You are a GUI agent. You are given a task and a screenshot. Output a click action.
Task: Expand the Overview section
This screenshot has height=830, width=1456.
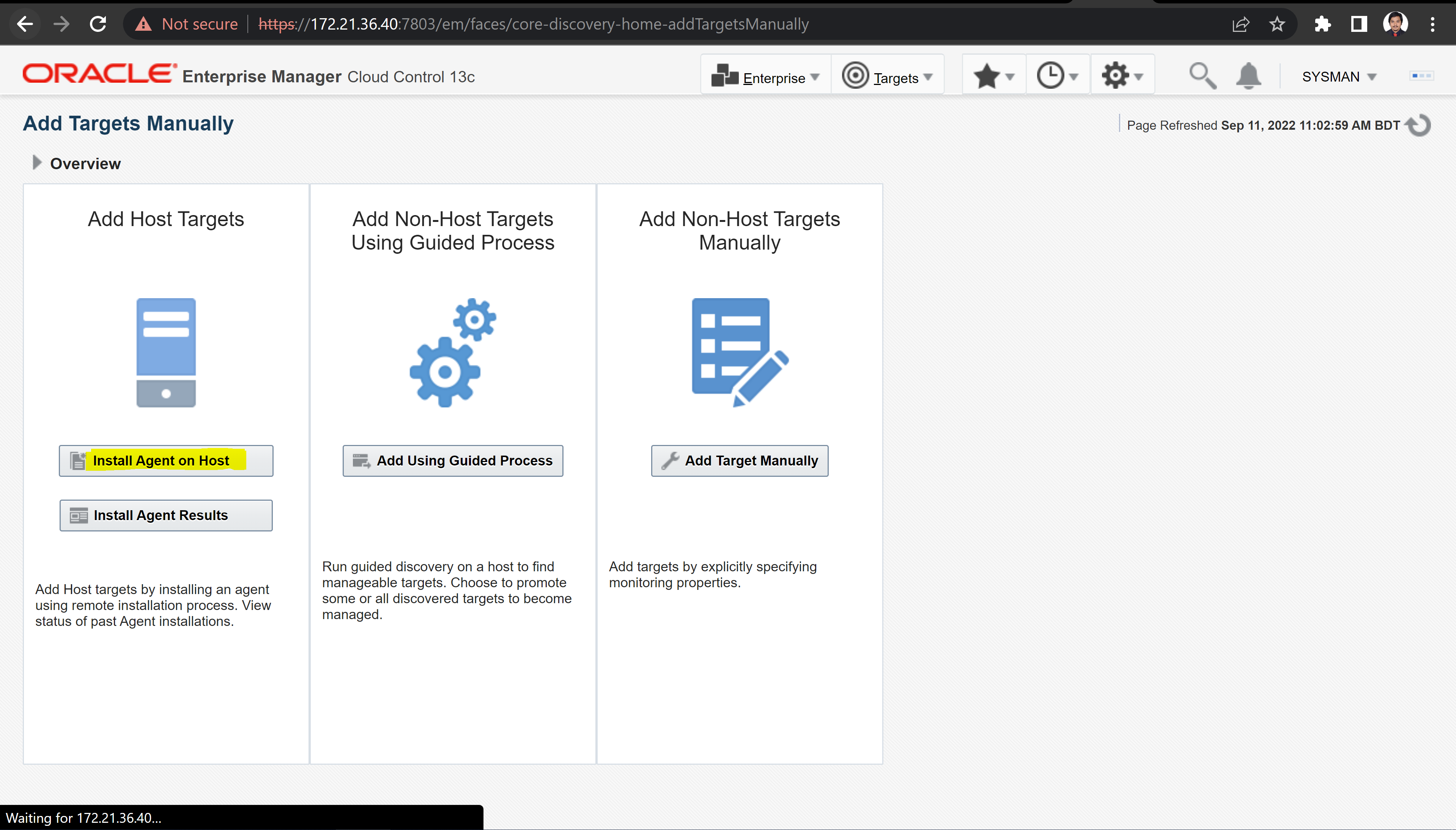pos(37,163)
